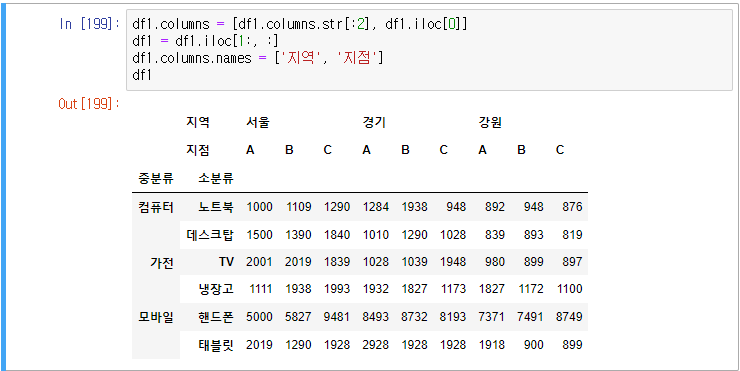Select cell value 1948 in TV row

453,262
